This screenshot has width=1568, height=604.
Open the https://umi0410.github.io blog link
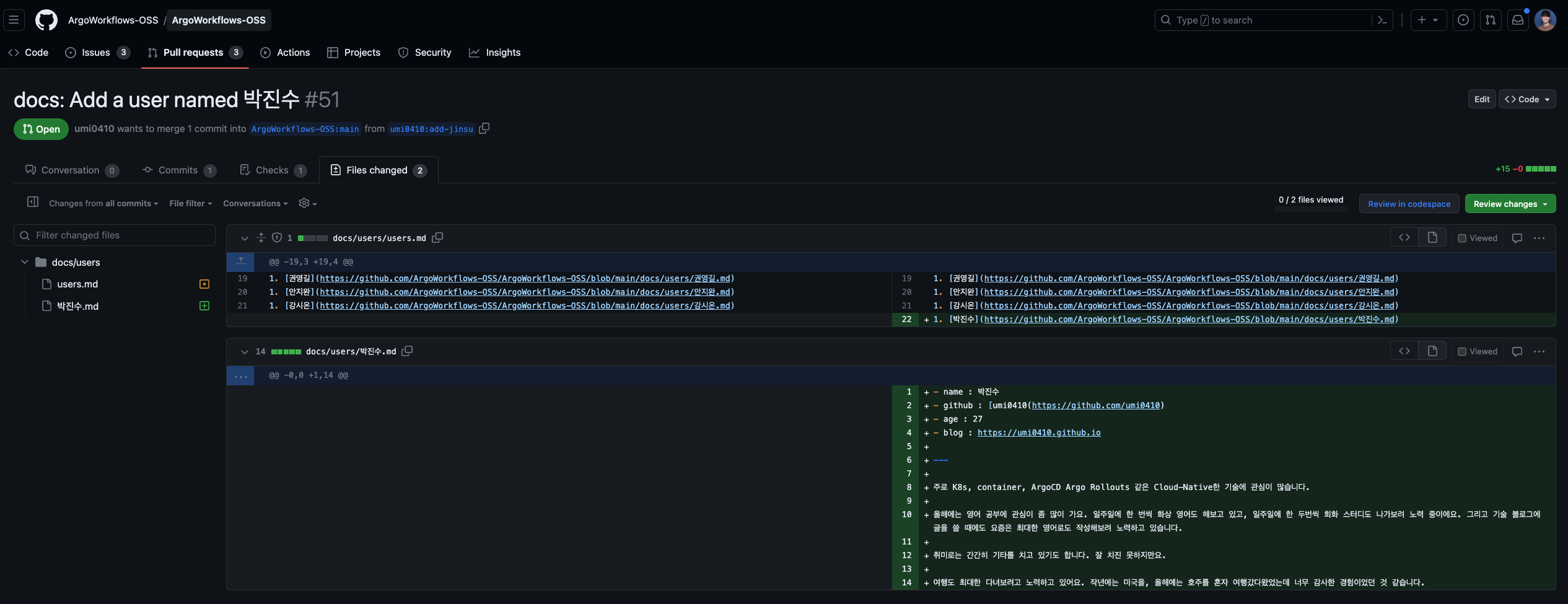(1039, 432)
